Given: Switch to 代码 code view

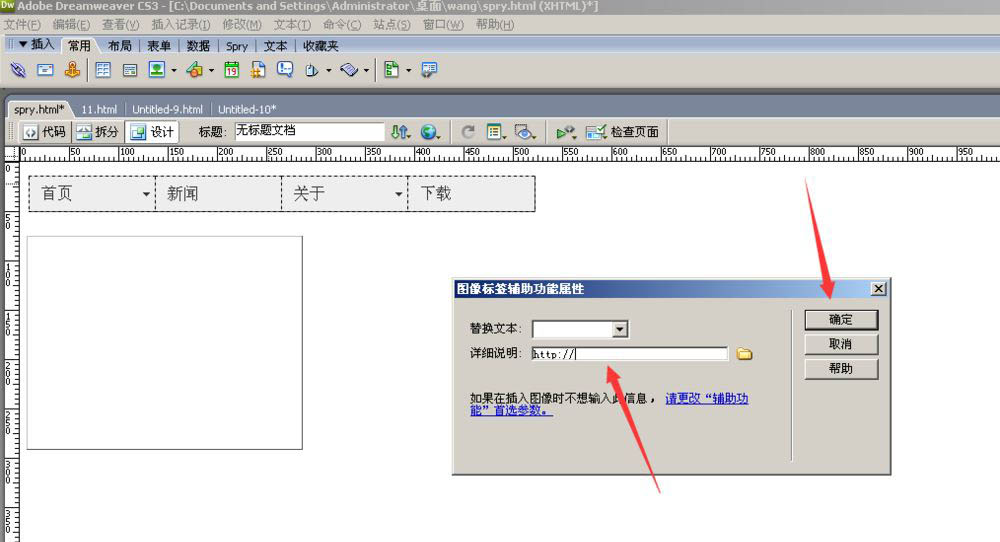Looking at the screenshot, I should click(x=45, y=132).
